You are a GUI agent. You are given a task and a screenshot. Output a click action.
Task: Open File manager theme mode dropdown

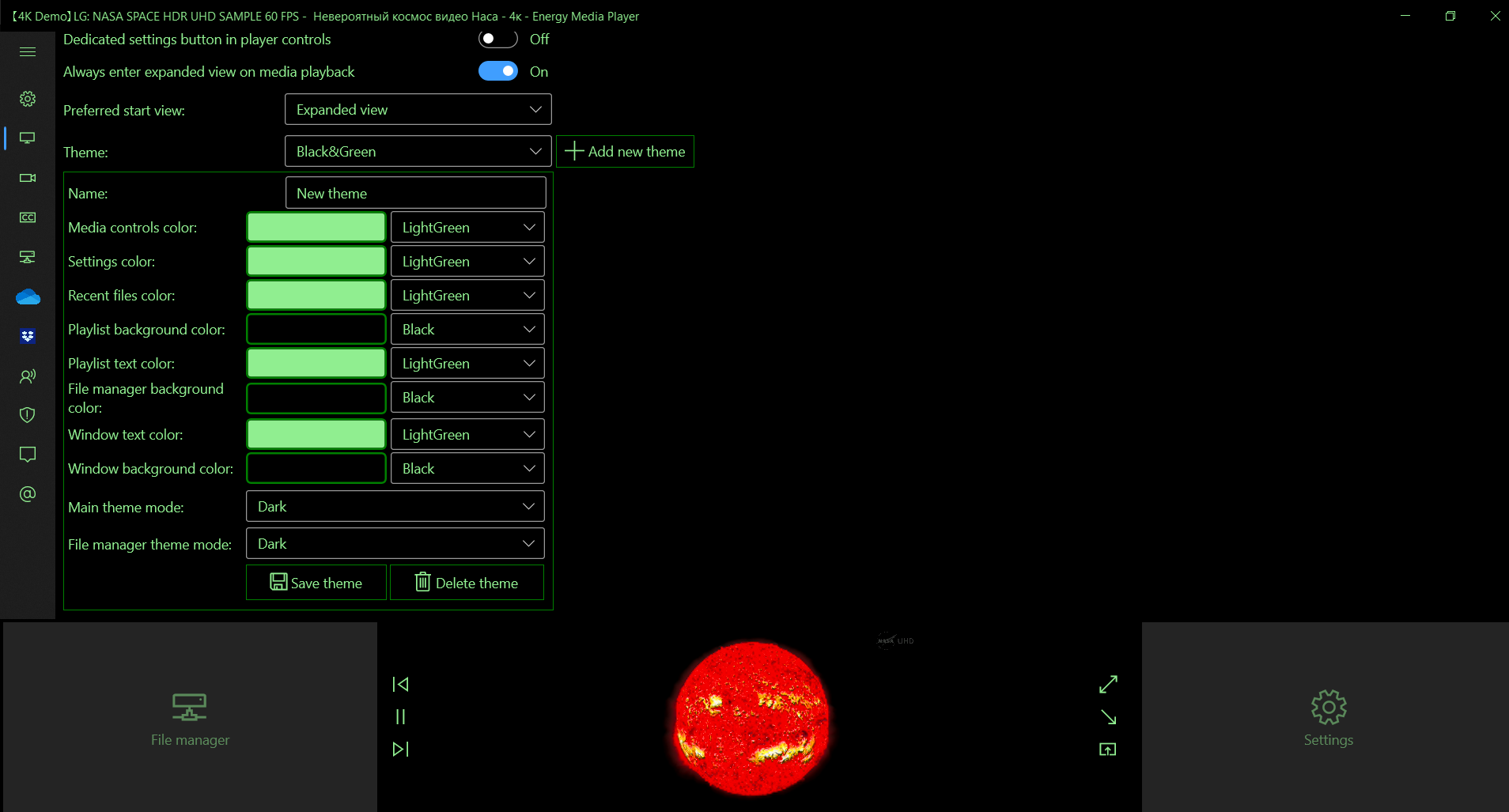(x=395, y=543)
